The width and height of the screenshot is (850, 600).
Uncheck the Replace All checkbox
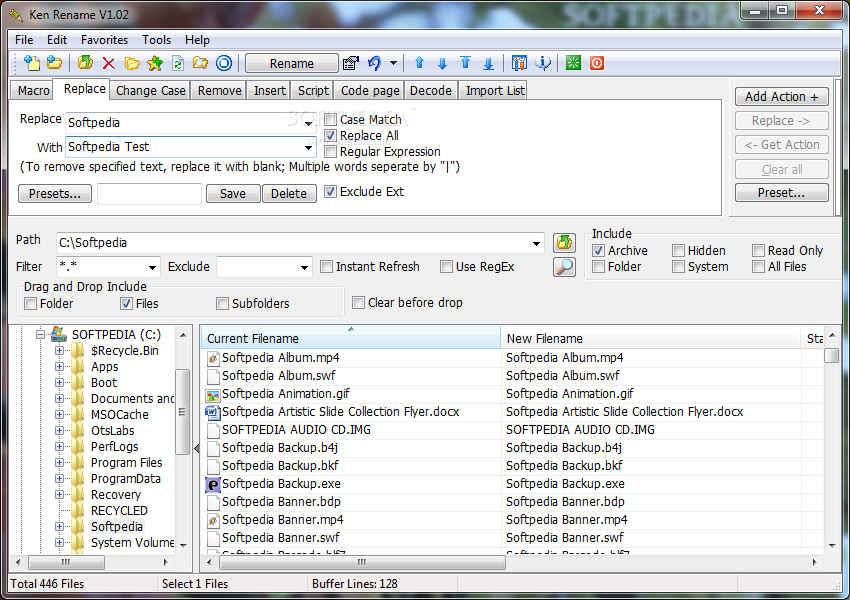point(331,136)
